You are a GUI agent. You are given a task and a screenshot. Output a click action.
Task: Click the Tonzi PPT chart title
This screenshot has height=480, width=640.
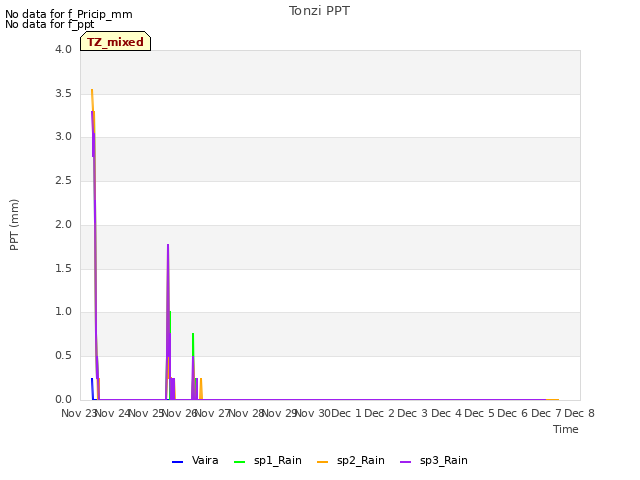(x=320, y=11)
